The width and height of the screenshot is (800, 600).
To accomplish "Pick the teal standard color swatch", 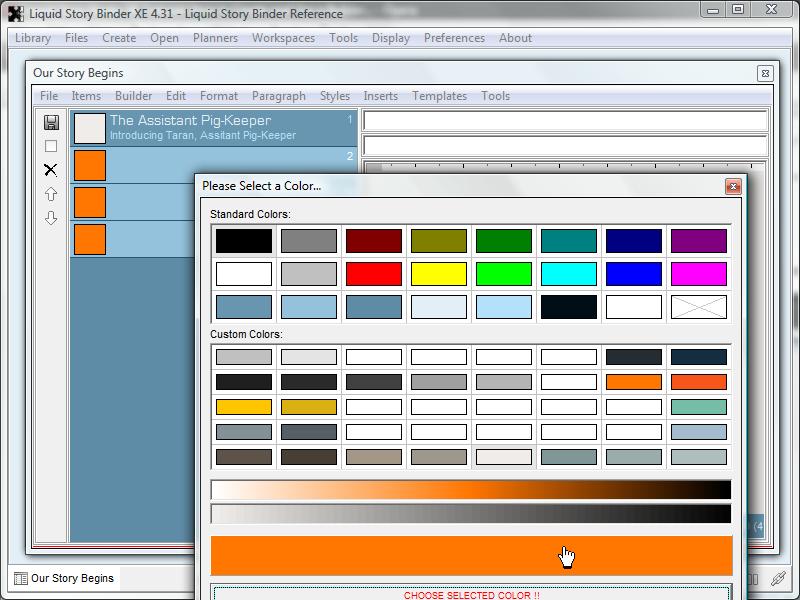I will point(569,241).
